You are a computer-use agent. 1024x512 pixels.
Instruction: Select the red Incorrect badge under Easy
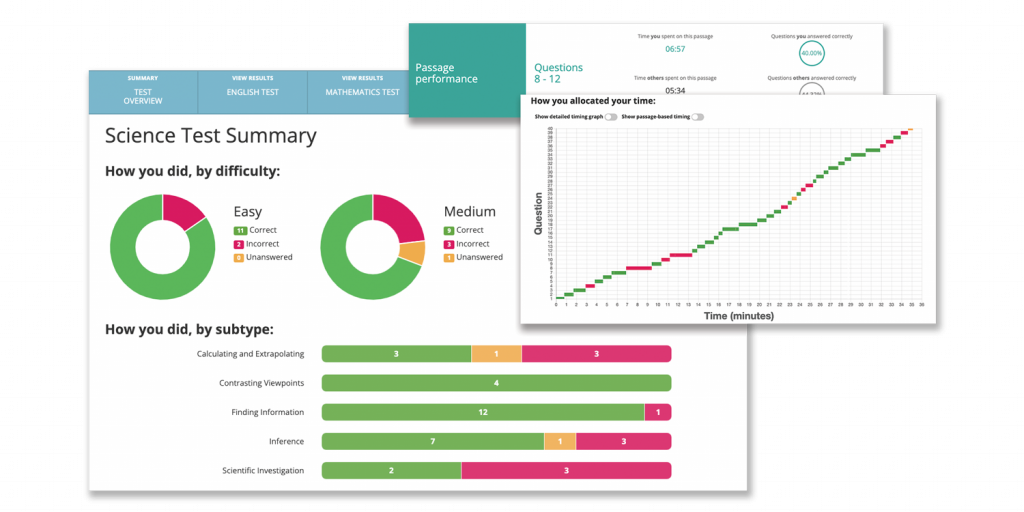click(x=239, y=244)
